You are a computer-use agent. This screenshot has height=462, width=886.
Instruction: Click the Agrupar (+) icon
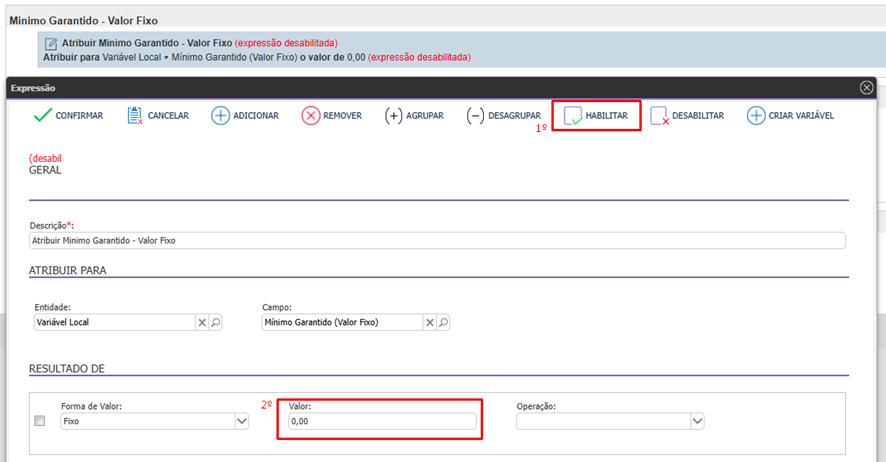(x=394, y=116)
